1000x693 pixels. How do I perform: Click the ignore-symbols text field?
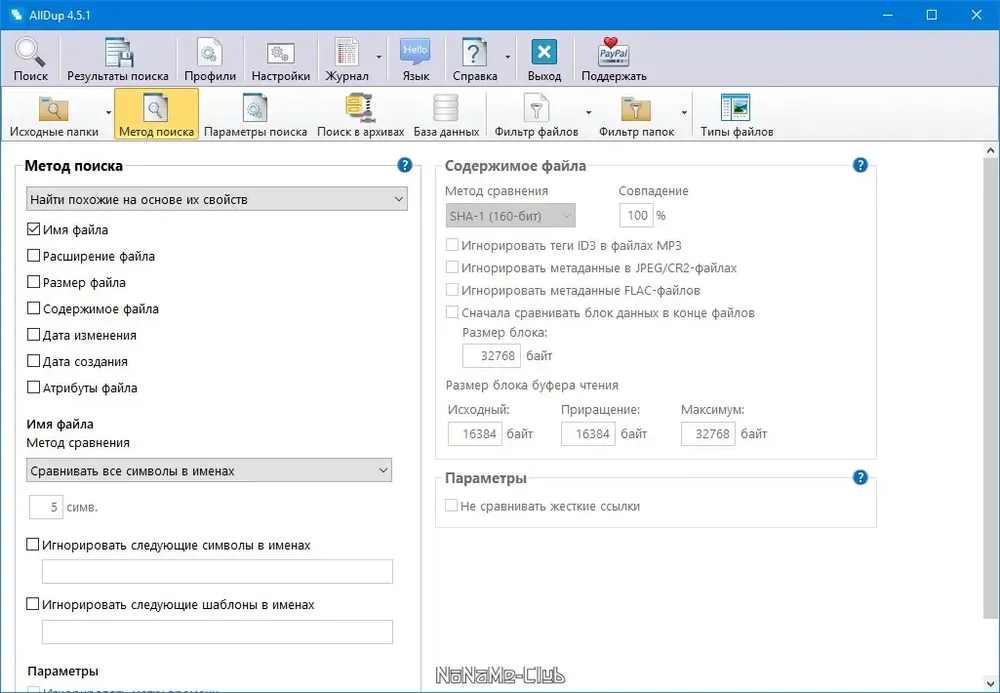coord(217,572)
